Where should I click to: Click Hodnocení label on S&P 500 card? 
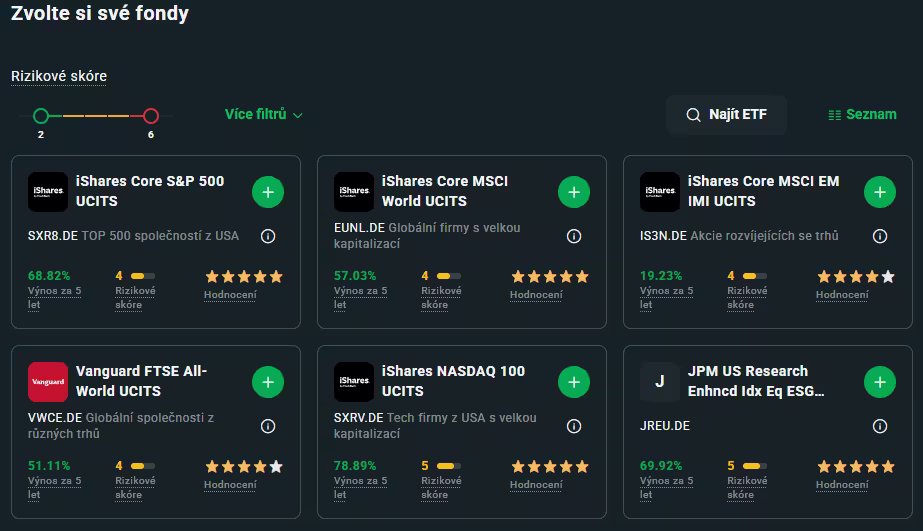230,295
